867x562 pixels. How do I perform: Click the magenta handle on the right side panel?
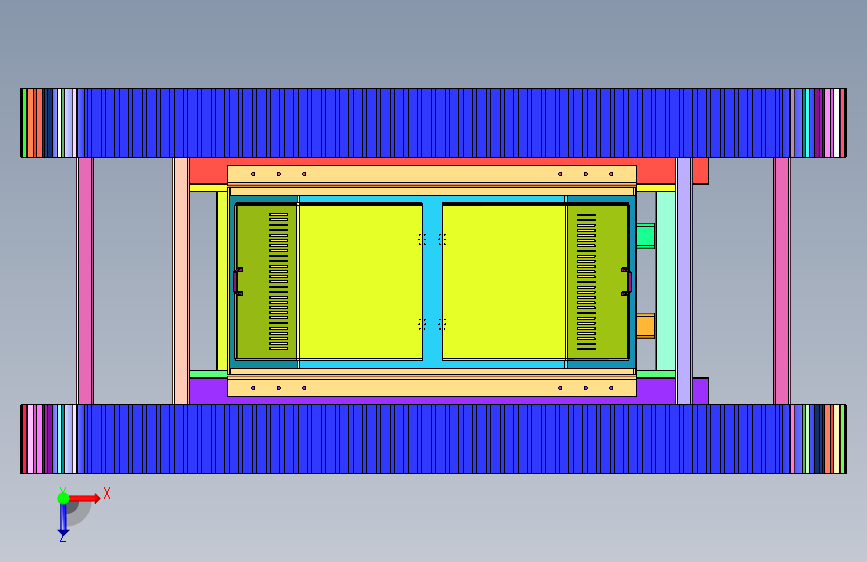click(627, 282)
